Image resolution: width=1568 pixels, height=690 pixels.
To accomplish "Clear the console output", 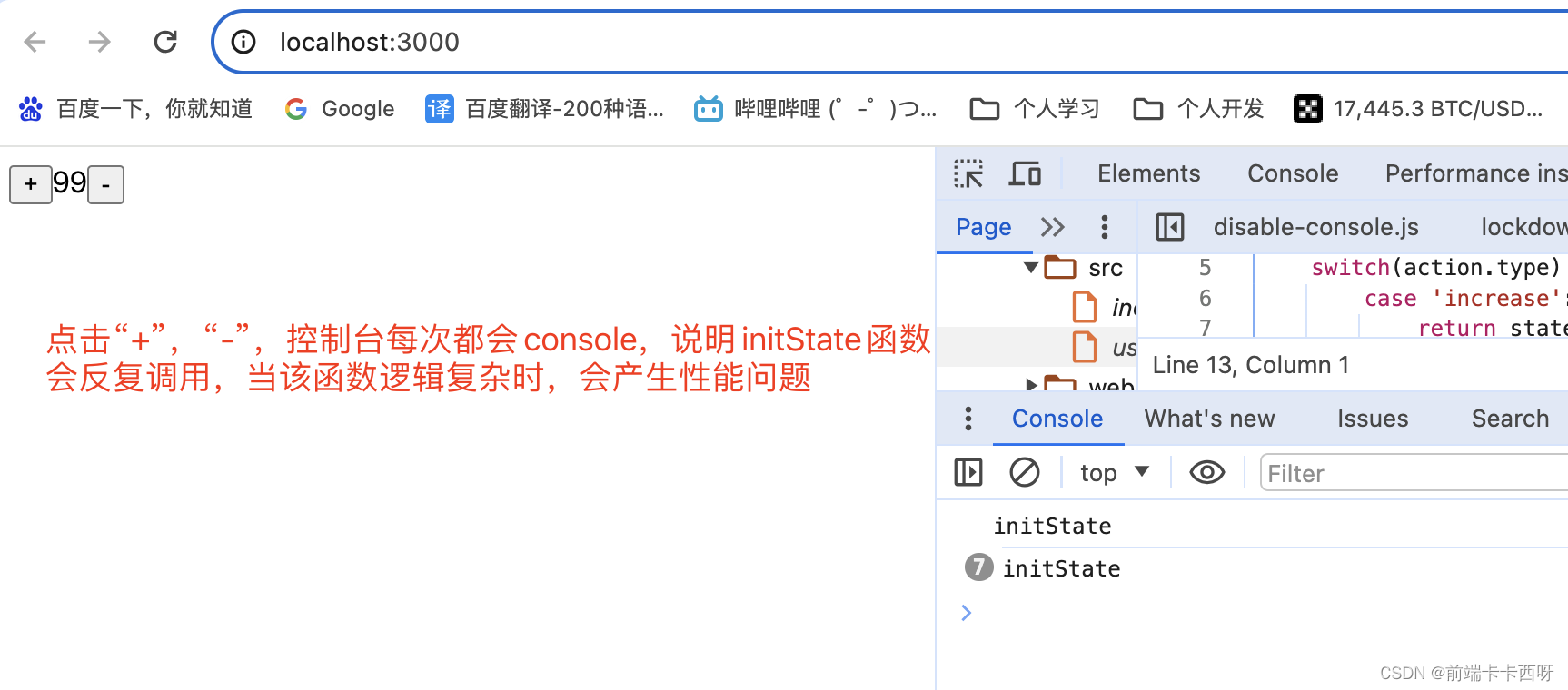I will coord(1025,473).
